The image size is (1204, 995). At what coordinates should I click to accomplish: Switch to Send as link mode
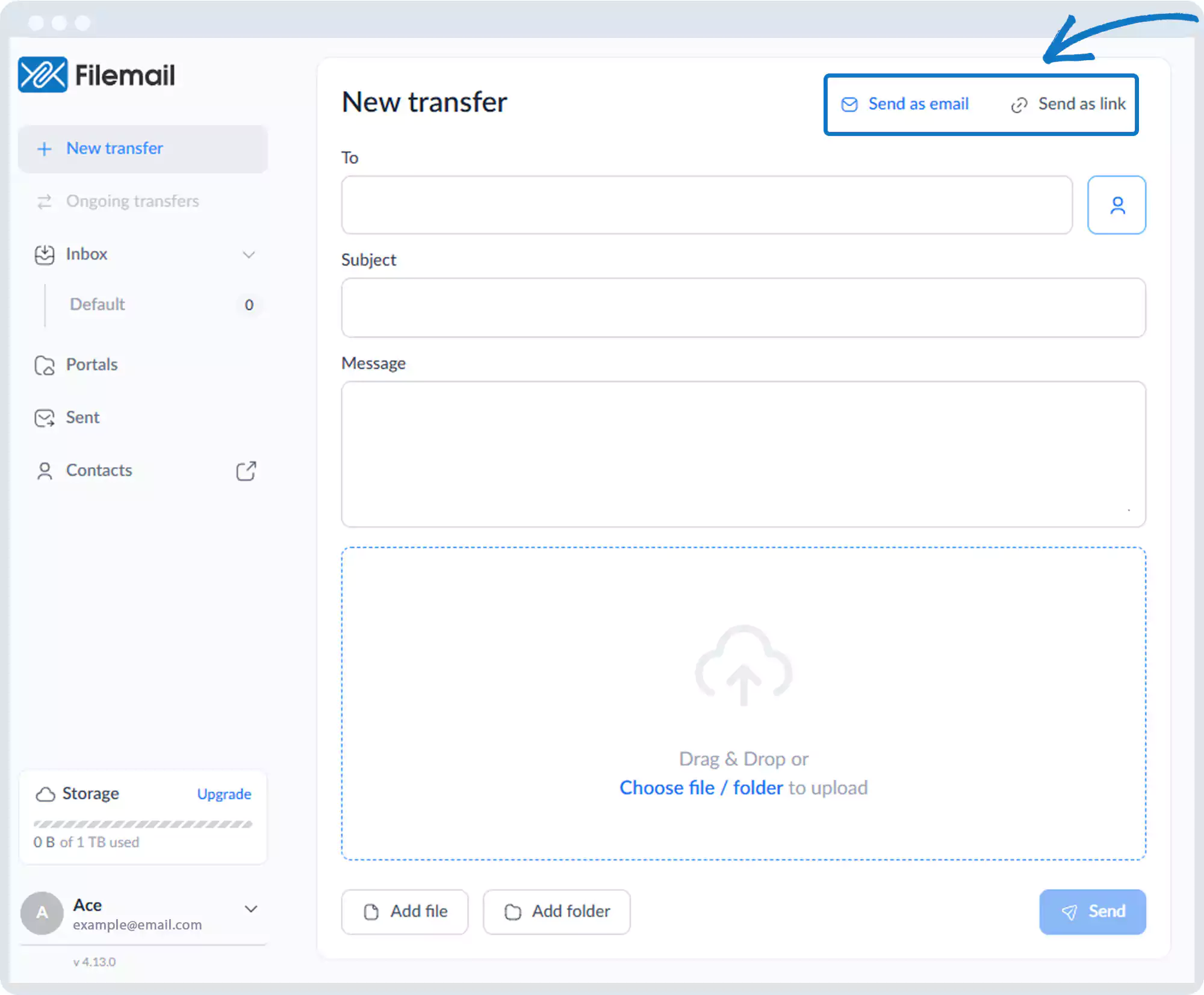click(x=1069, y=104)
